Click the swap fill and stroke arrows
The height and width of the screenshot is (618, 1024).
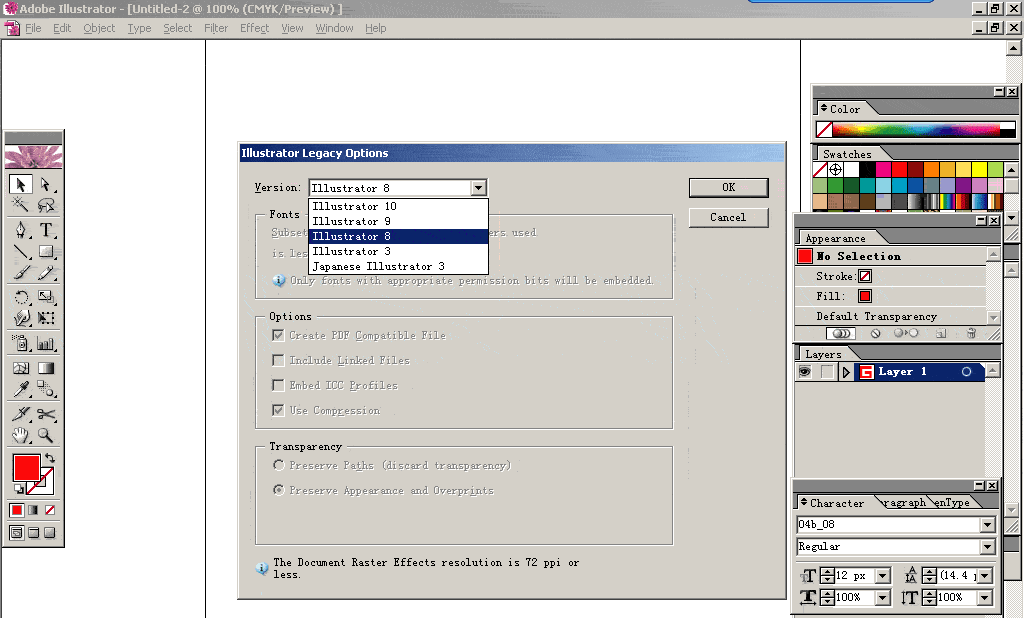[50, 458]
